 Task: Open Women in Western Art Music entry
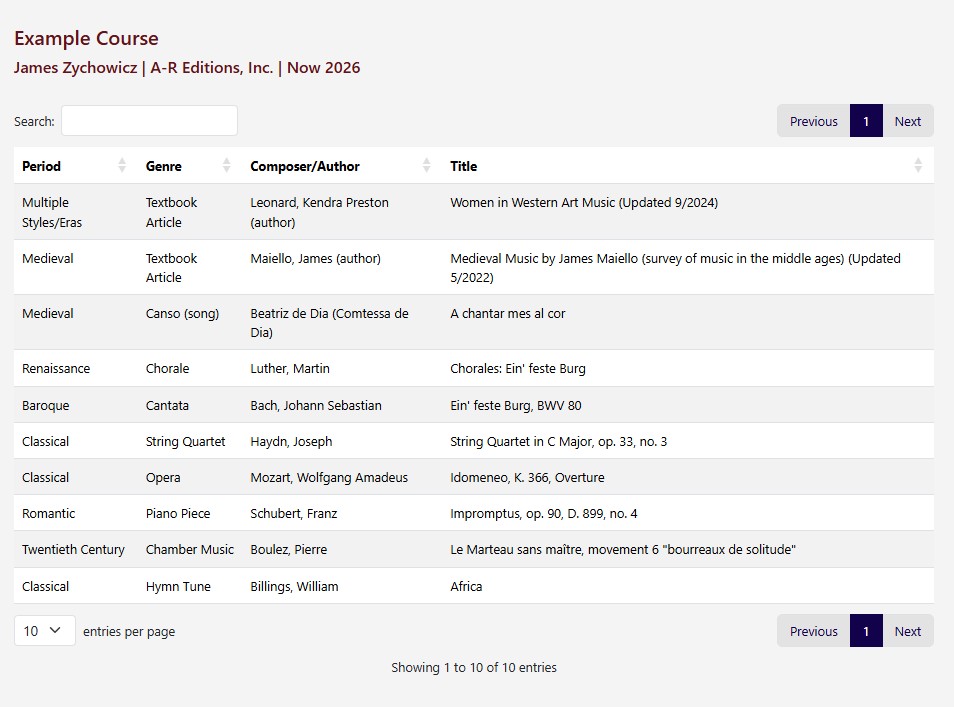[583, 203]
